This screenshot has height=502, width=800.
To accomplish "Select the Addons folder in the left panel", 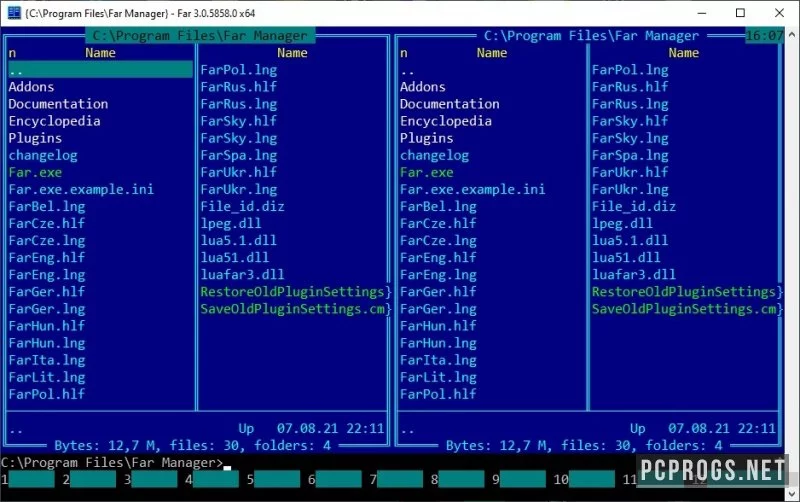I will tap(31, 87).
